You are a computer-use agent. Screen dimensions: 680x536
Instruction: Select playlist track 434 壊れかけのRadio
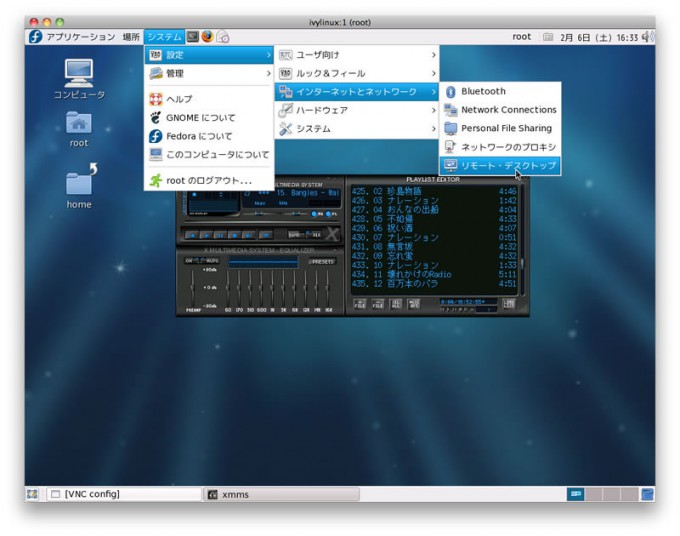[434, 274]
